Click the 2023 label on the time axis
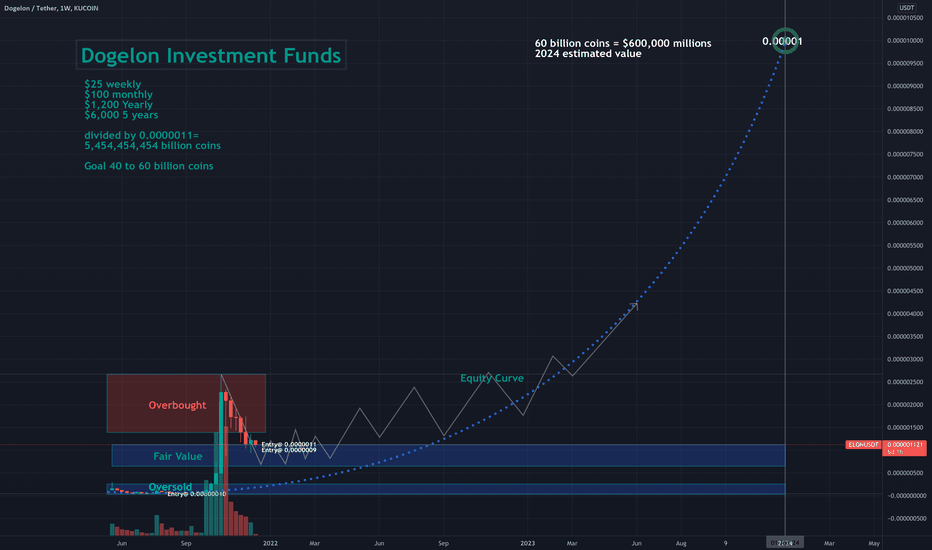The height and width of the screenshot is (550, 932). (x=527, y=543)
